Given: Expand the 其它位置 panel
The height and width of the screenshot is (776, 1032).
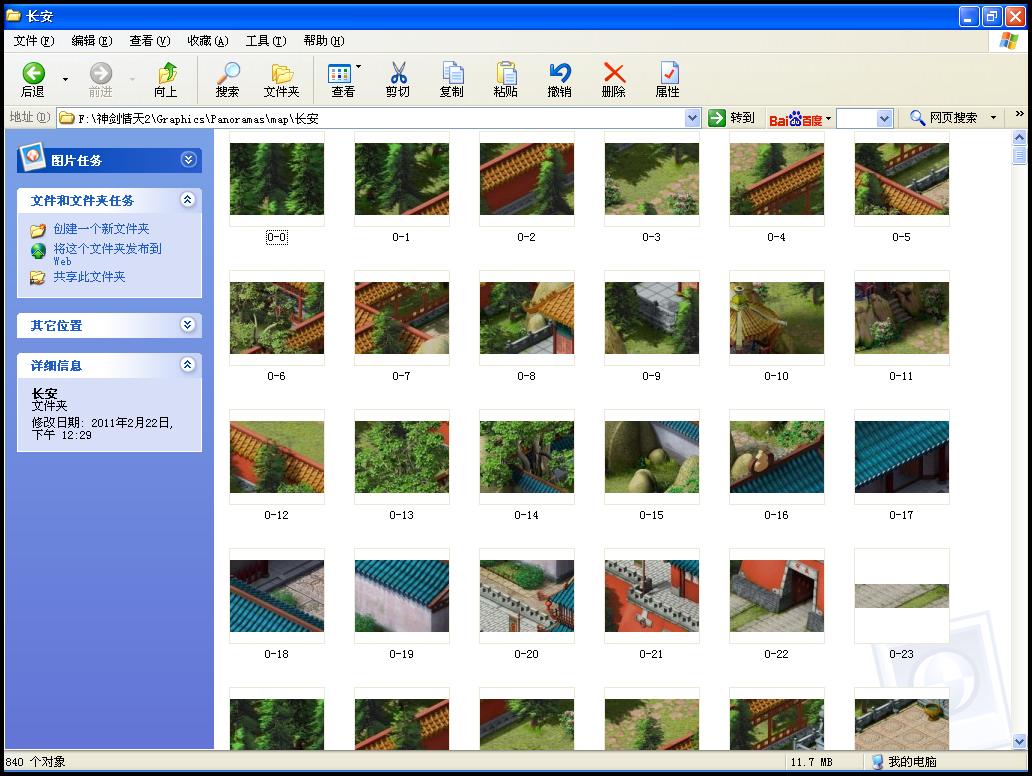Looking at the screenshot, I should 188,324.
